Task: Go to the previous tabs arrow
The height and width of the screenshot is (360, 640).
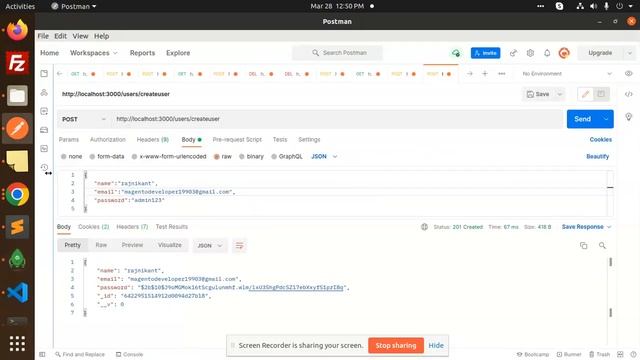Action: point(60,73)
